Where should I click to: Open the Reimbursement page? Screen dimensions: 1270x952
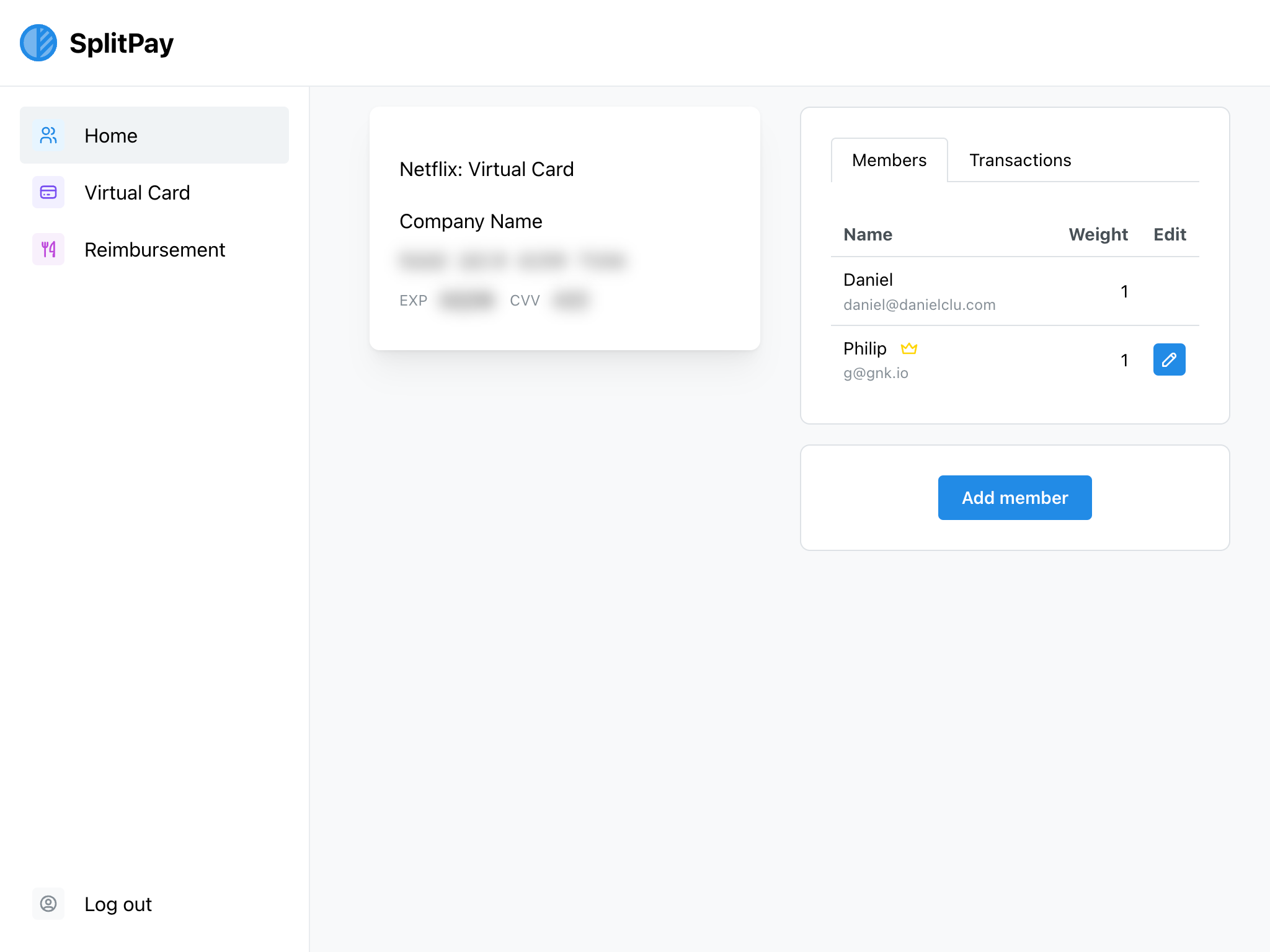[154, 250]
